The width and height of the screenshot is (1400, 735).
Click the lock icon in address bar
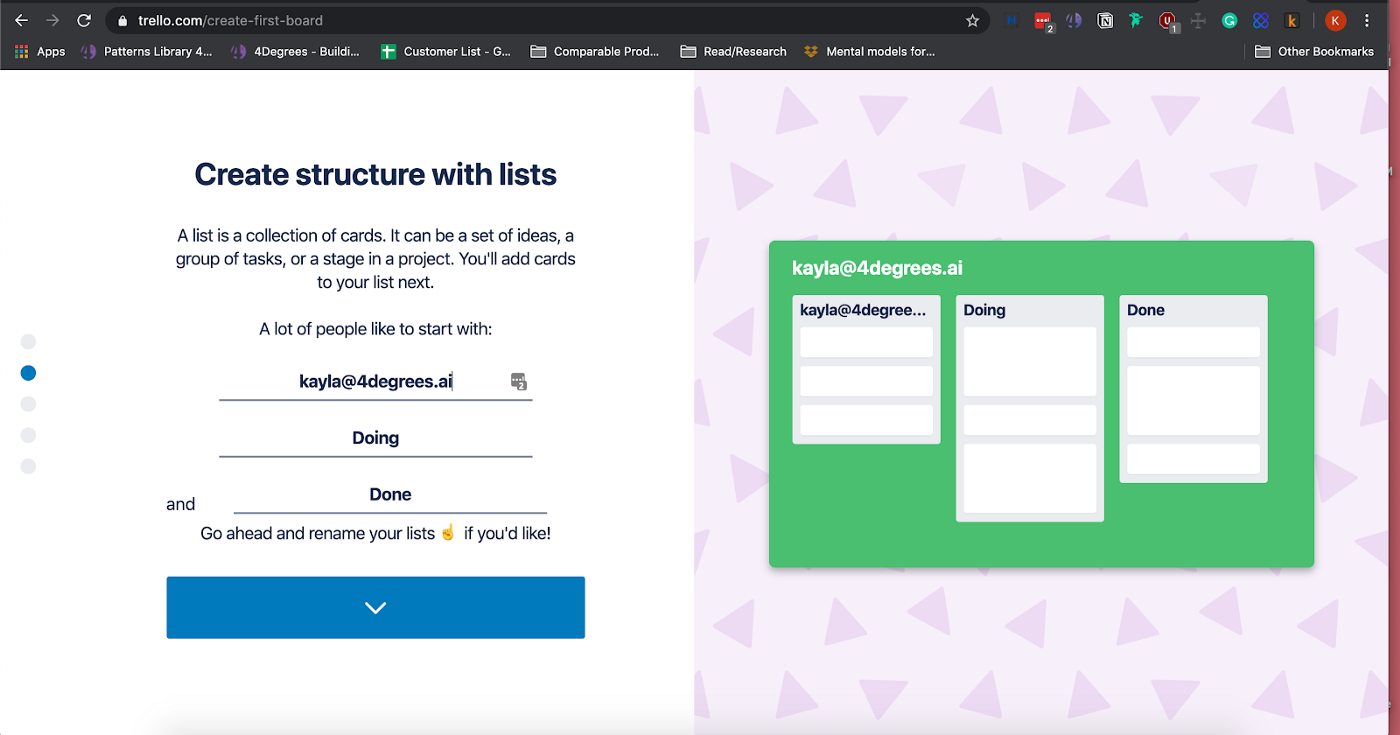pos(123,20)
